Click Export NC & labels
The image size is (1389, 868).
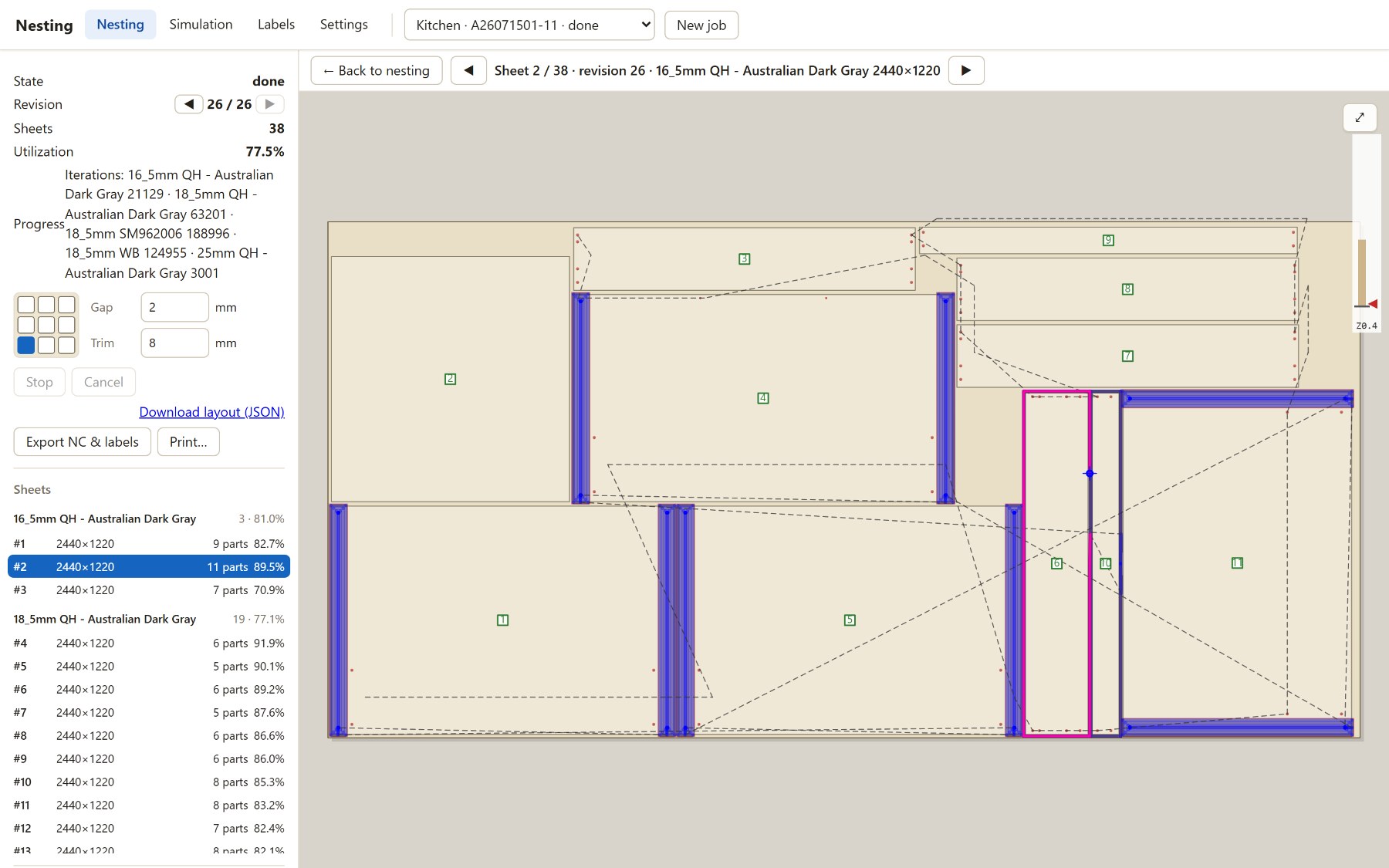coord(83,442)
